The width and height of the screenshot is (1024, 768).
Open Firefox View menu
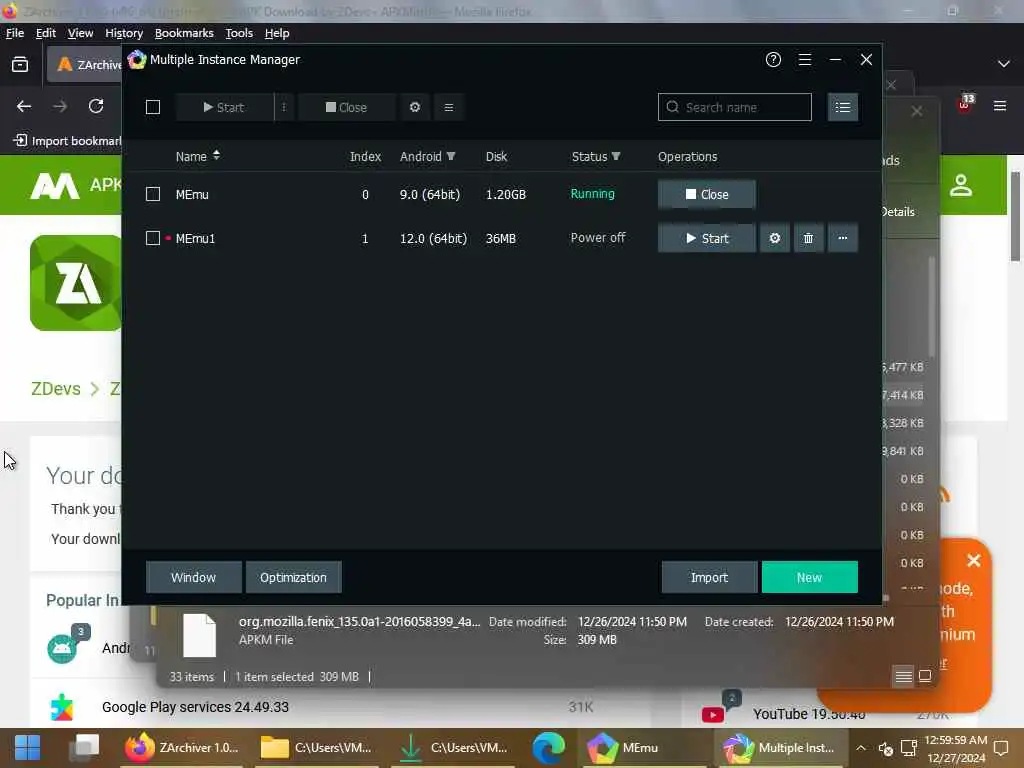[80, 33]
